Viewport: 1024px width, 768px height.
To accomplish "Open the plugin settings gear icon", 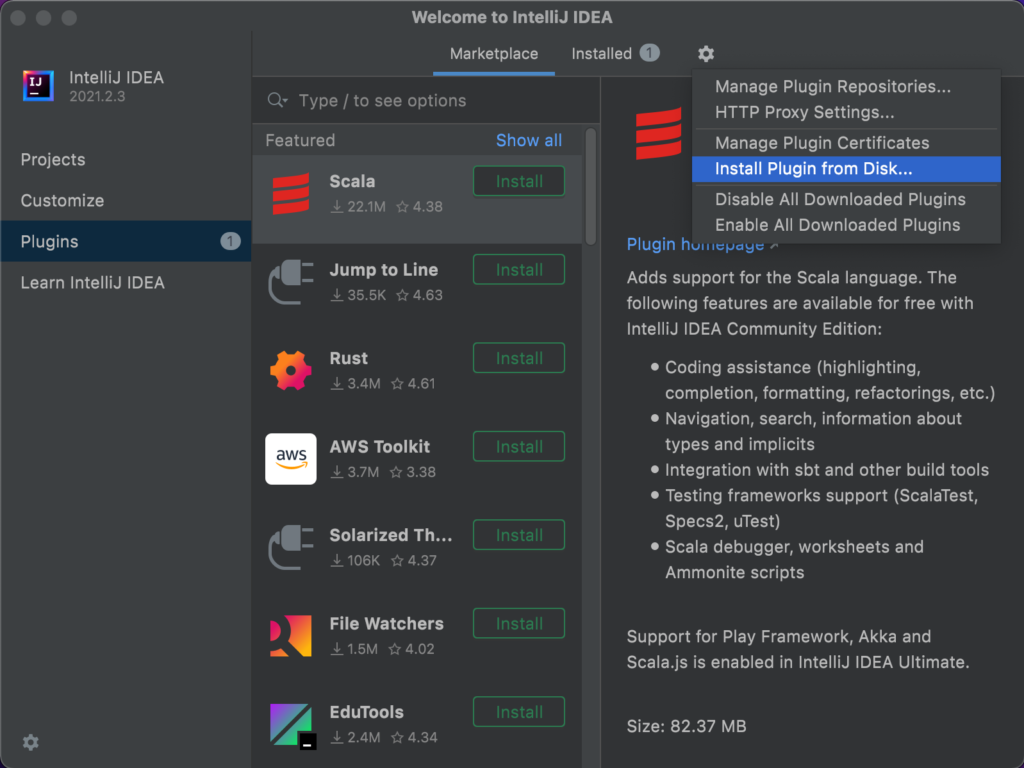I will [705, 55].
